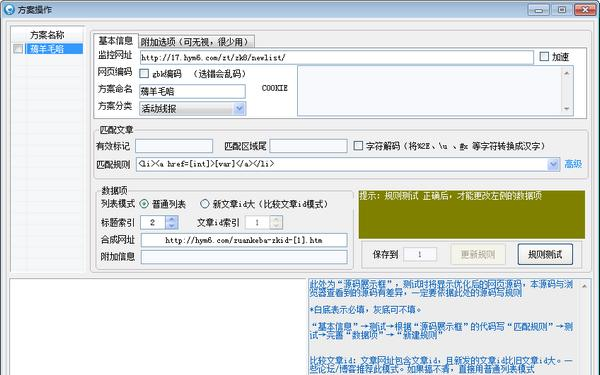Toggle the gbk编码 checkbox
This screenshot has width=600, height=375.
tap(144, 73)
